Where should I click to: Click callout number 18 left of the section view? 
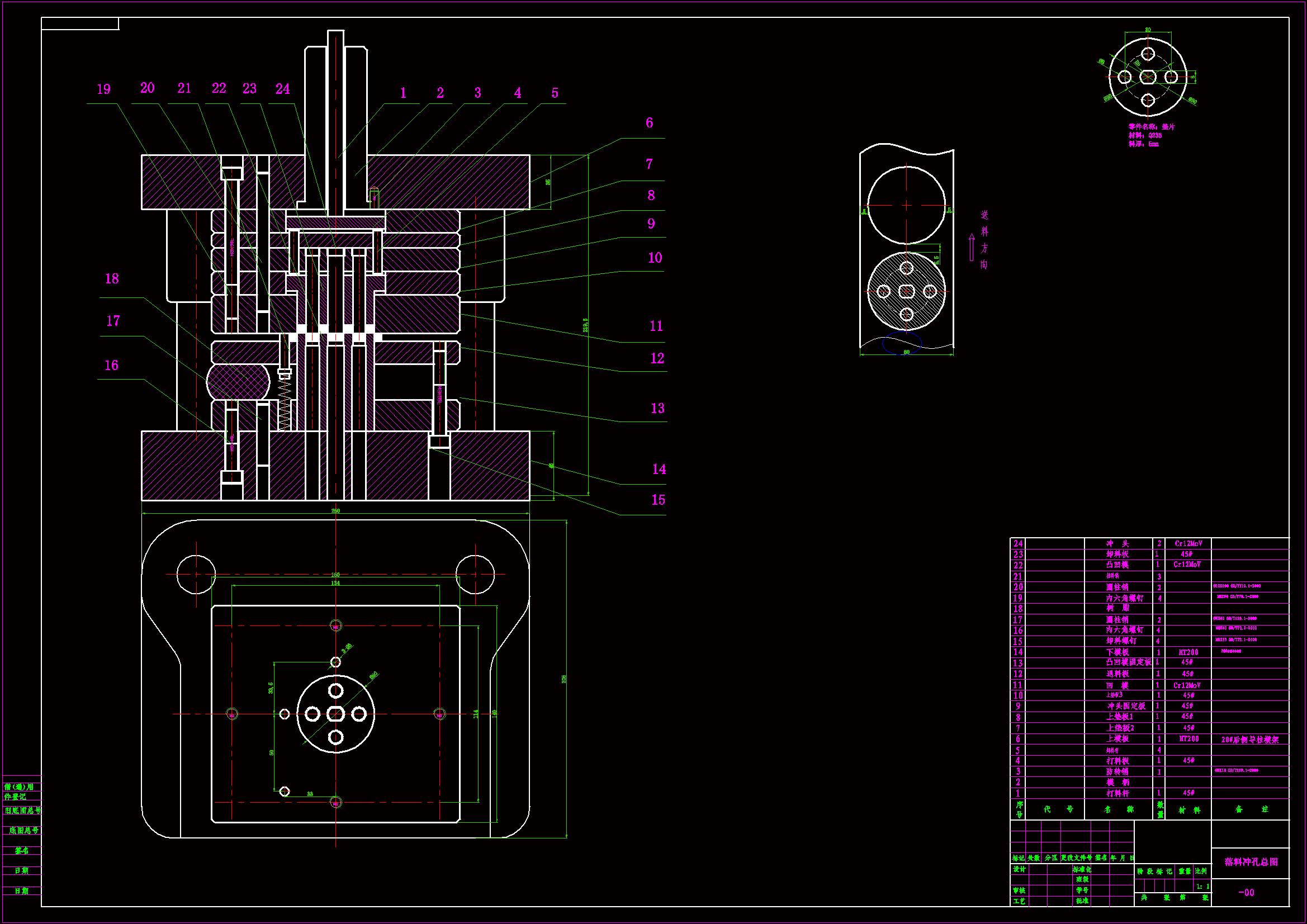(112, 278)
